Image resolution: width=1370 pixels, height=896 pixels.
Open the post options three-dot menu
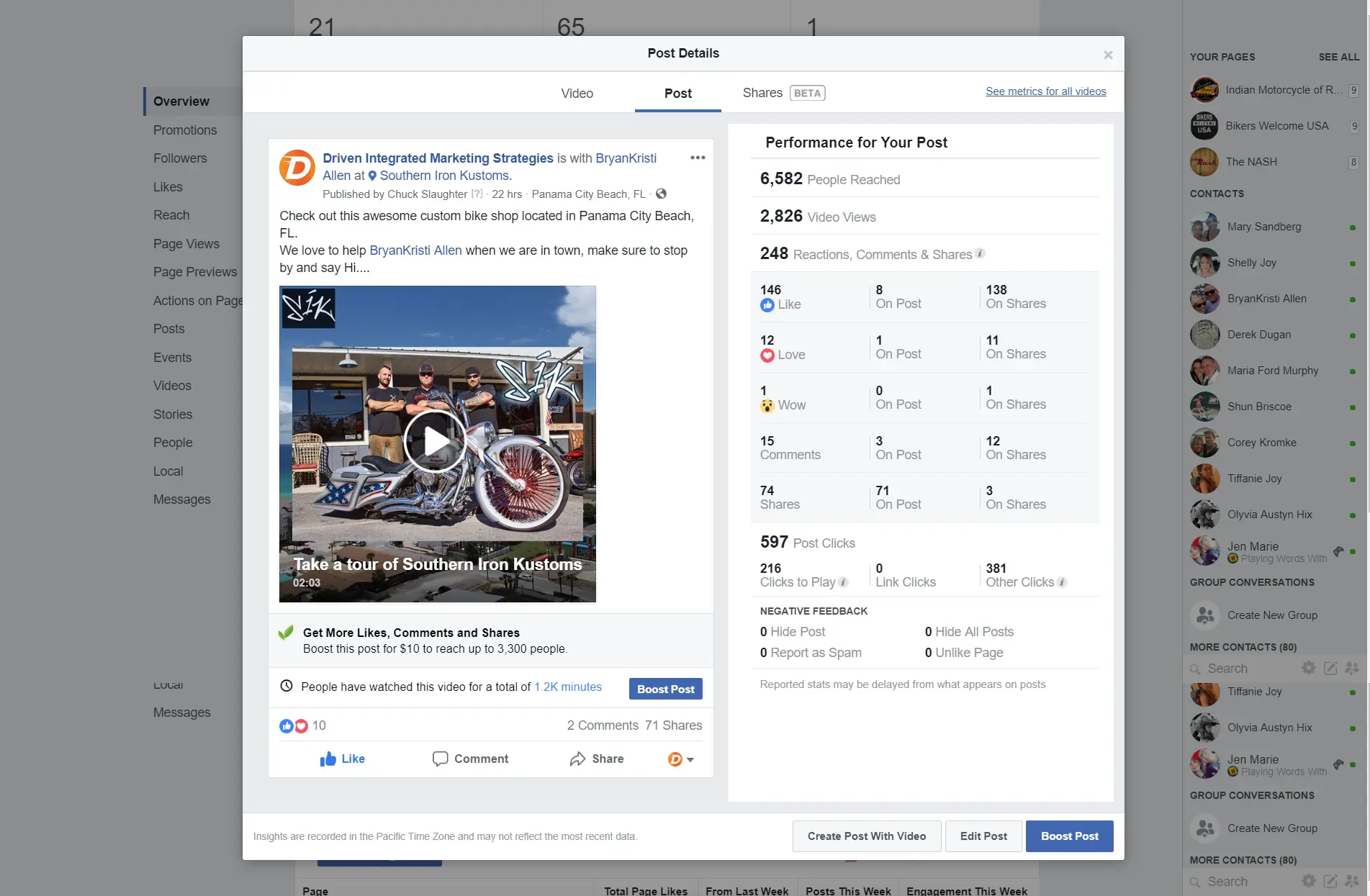click(697, 158)
